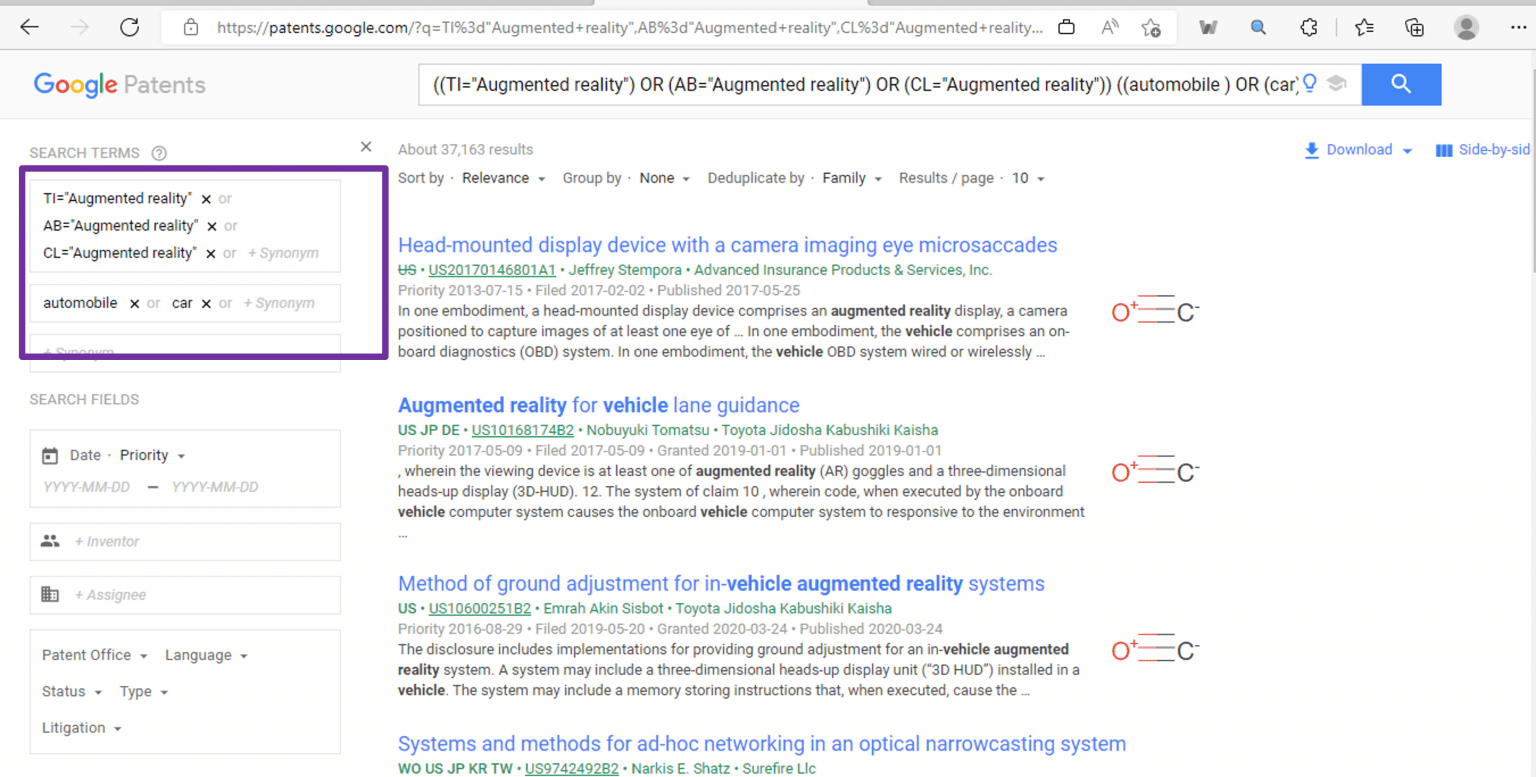Viewport: 1536px width, 777px height.
Task: Open 'Augmented reality for vehicle lane guidance' result
Action: [598, 405]
